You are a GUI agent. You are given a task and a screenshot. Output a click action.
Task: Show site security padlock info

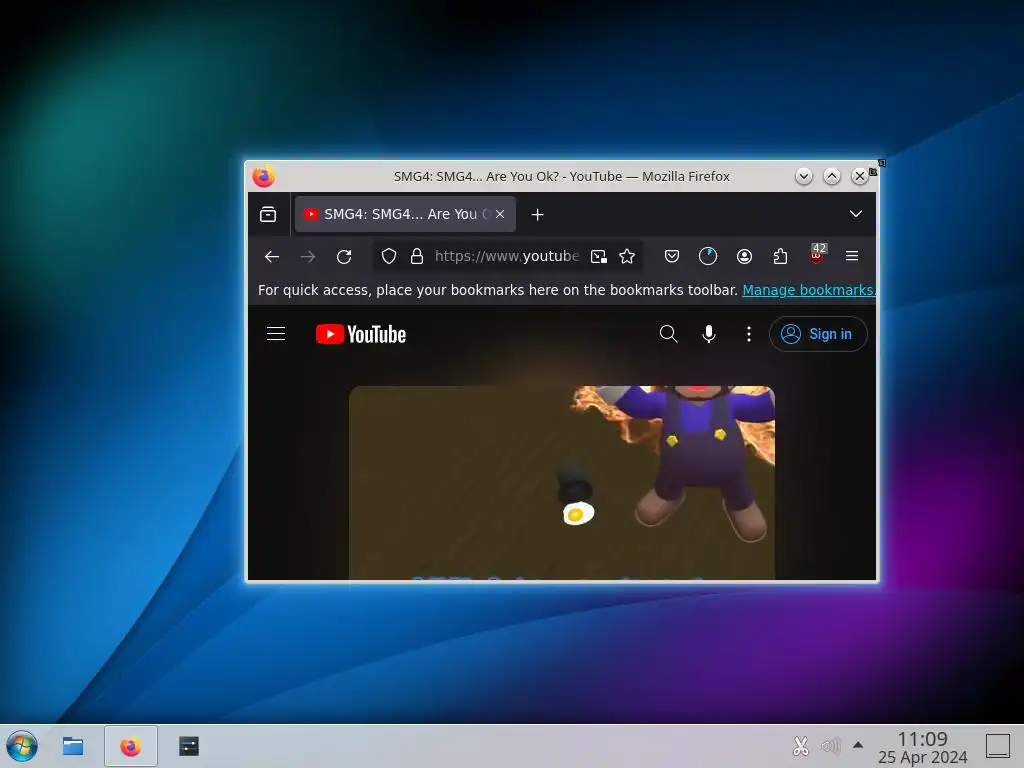417,257
